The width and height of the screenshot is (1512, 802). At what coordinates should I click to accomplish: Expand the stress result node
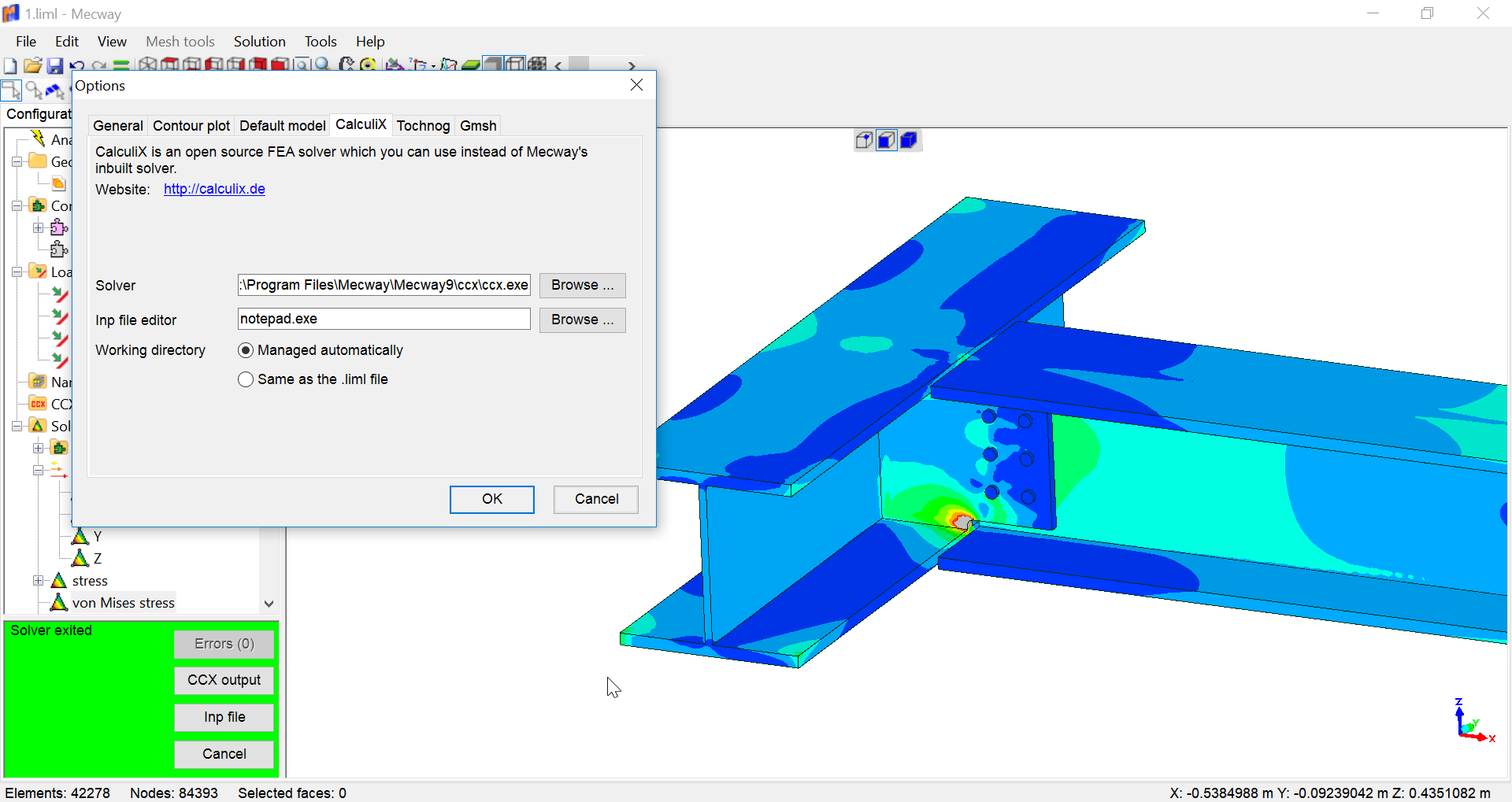pyautogui.click(x=38, y=581)
